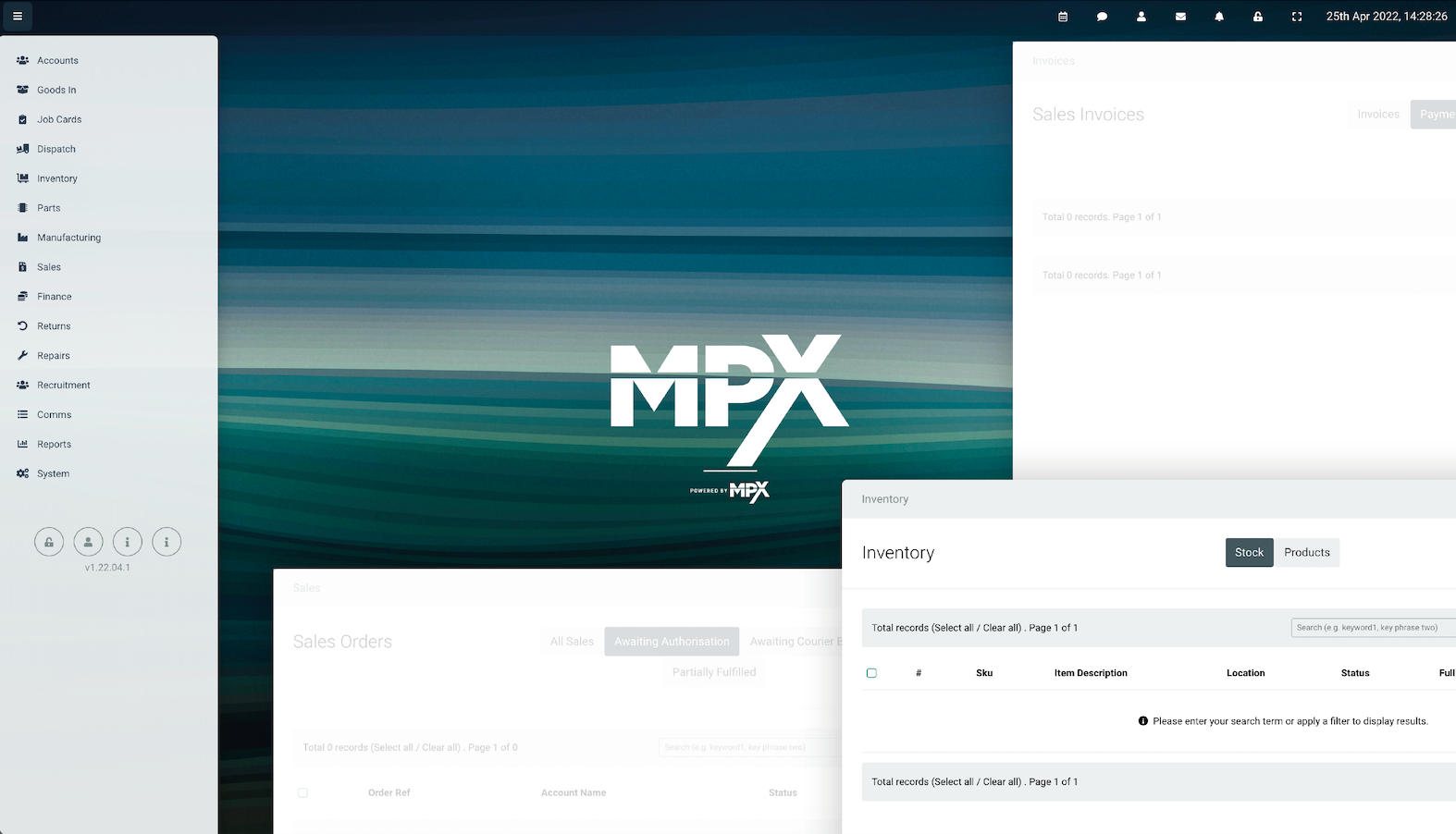Click the Status column header in Inventory
1456x834 pixels.
pyautogui.click(x=1355, y=673)
